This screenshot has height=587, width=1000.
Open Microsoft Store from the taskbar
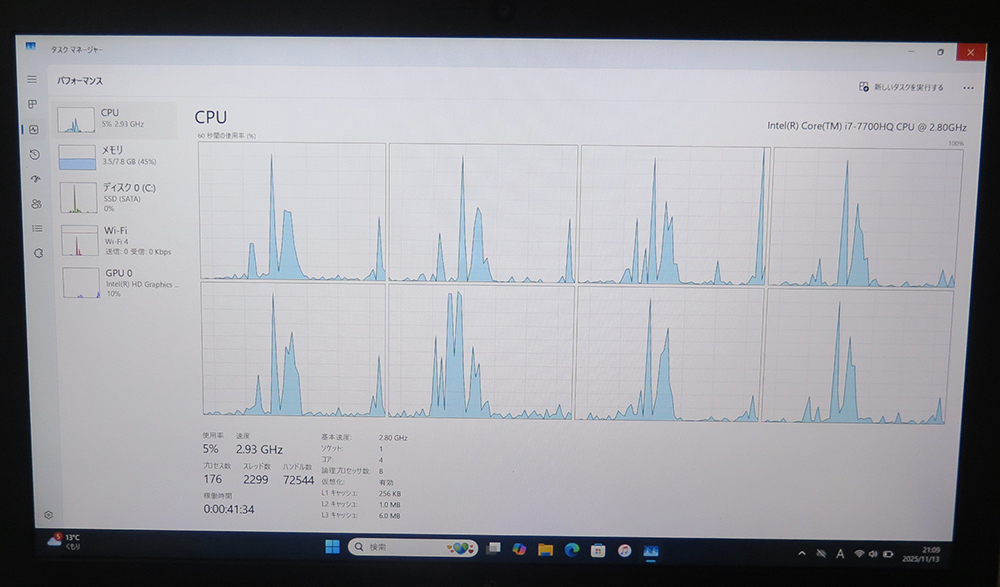coord(598,550)
